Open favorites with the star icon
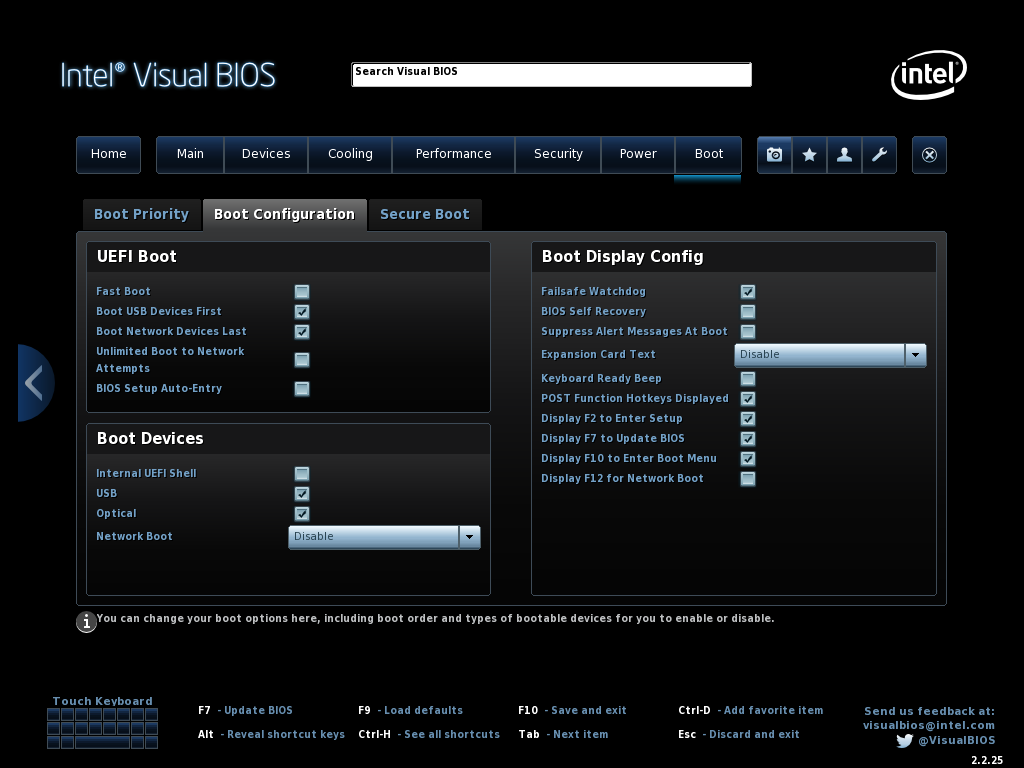 (x=810, y=155)
